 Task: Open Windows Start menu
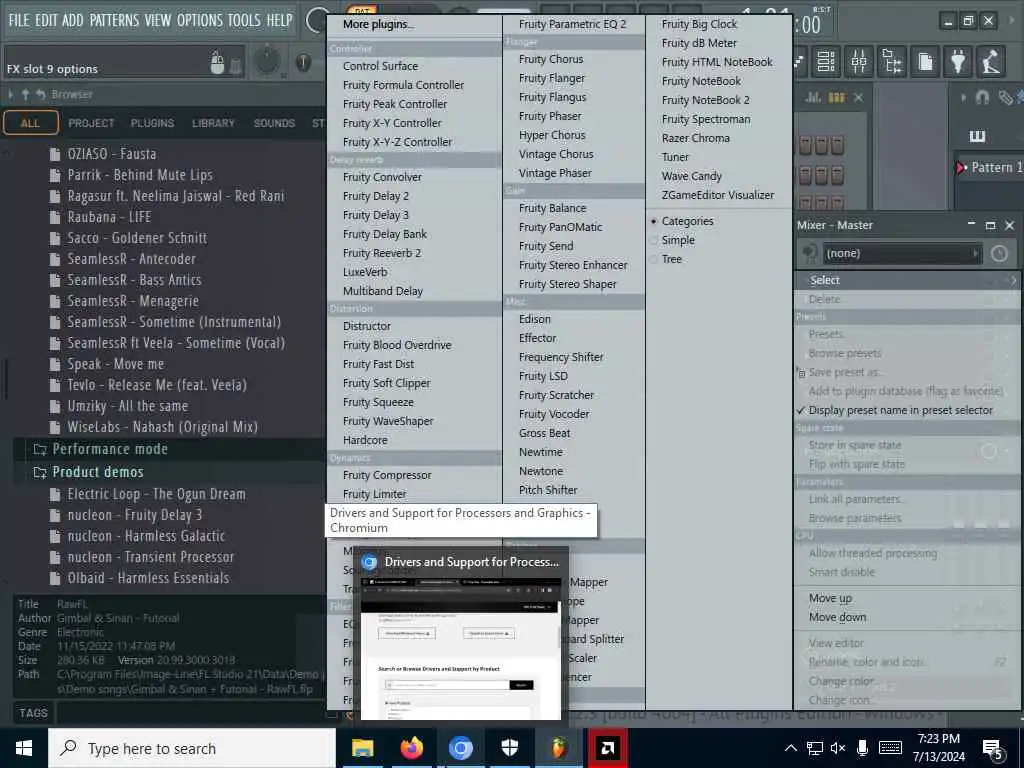pos(24,748)
